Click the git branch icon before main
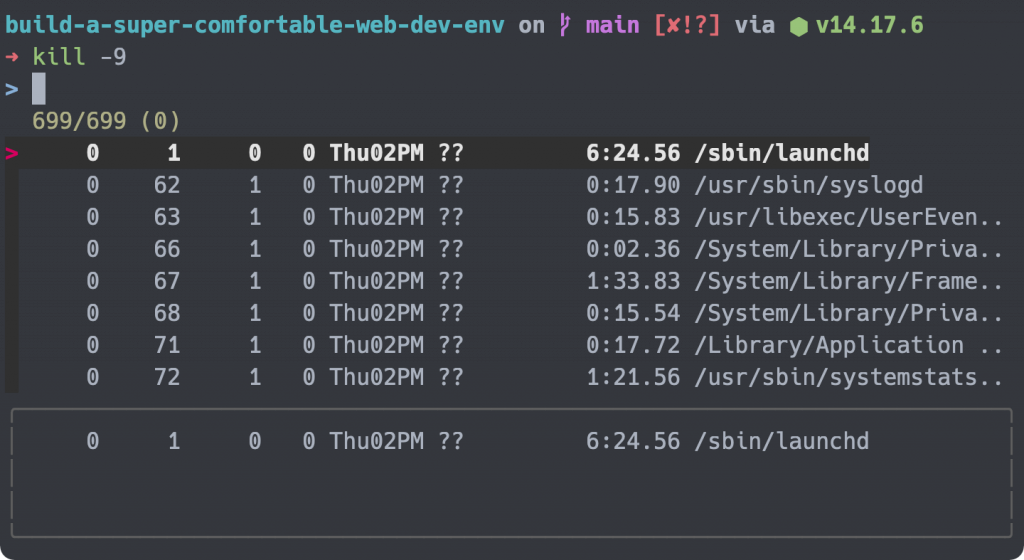This screenshot has height=560, width=1024. [x=565, y=25]
